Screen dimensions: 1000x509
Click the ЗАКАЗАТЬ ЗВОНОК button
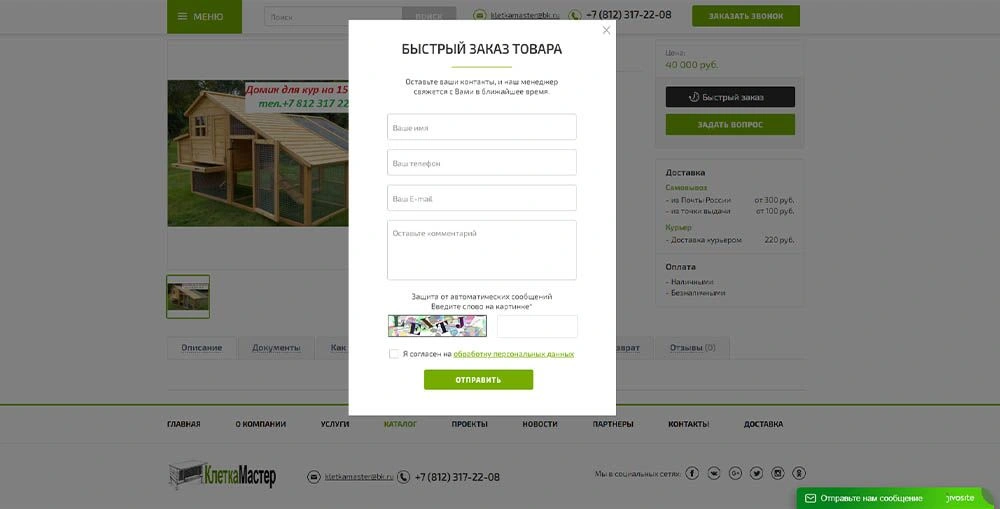tap(746, 16)
